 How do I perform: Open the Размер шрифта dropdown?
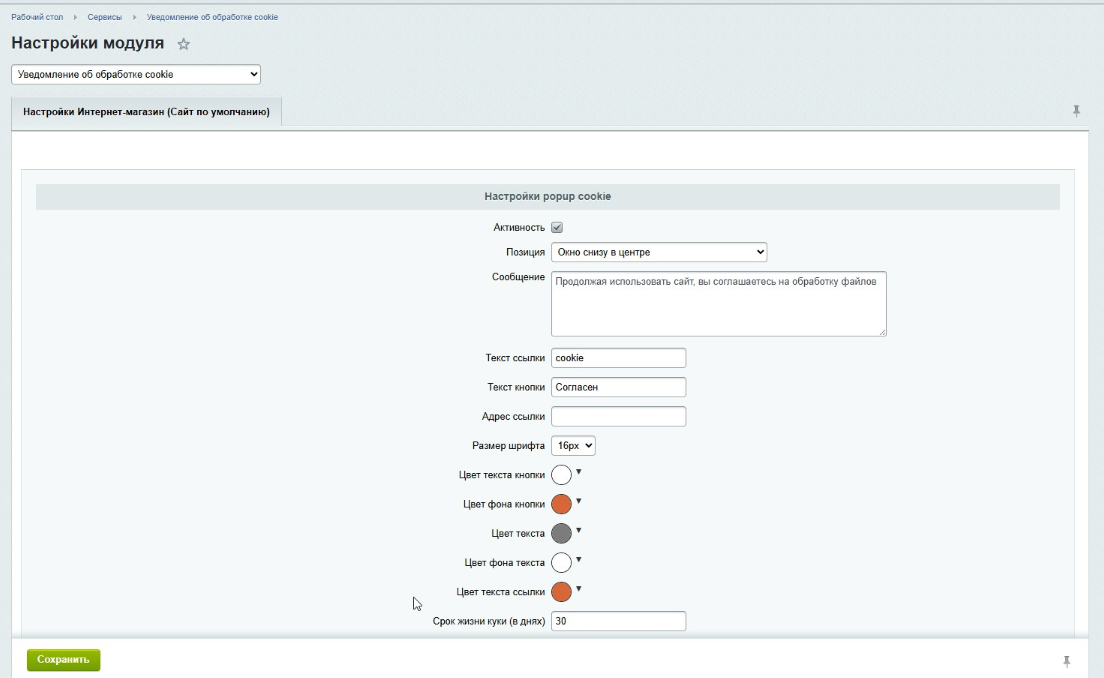(x=573, y=446)
